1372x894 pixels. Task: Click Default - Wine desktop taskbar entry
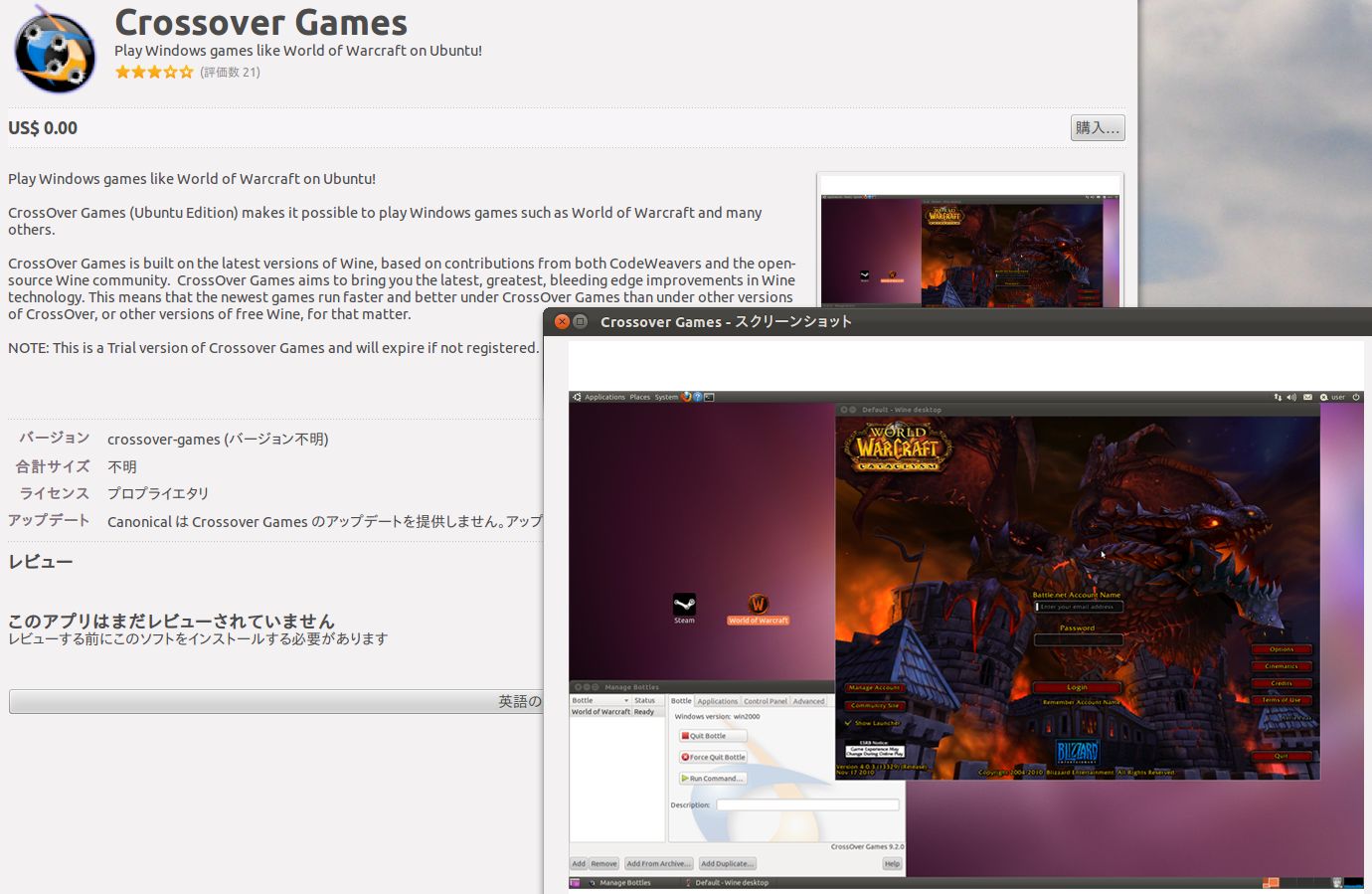tap(727, 882)
